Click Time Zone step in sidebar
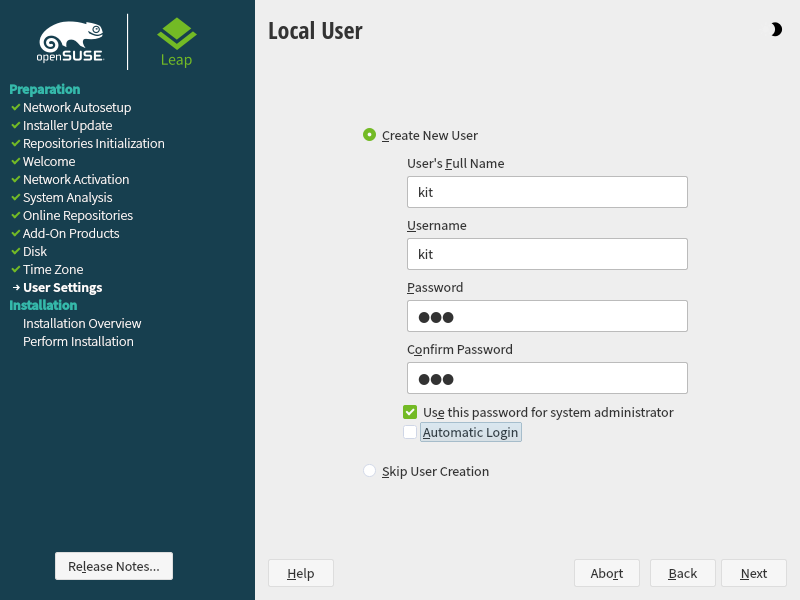Viewport: 800px width, 600px height. coord(53,270)
